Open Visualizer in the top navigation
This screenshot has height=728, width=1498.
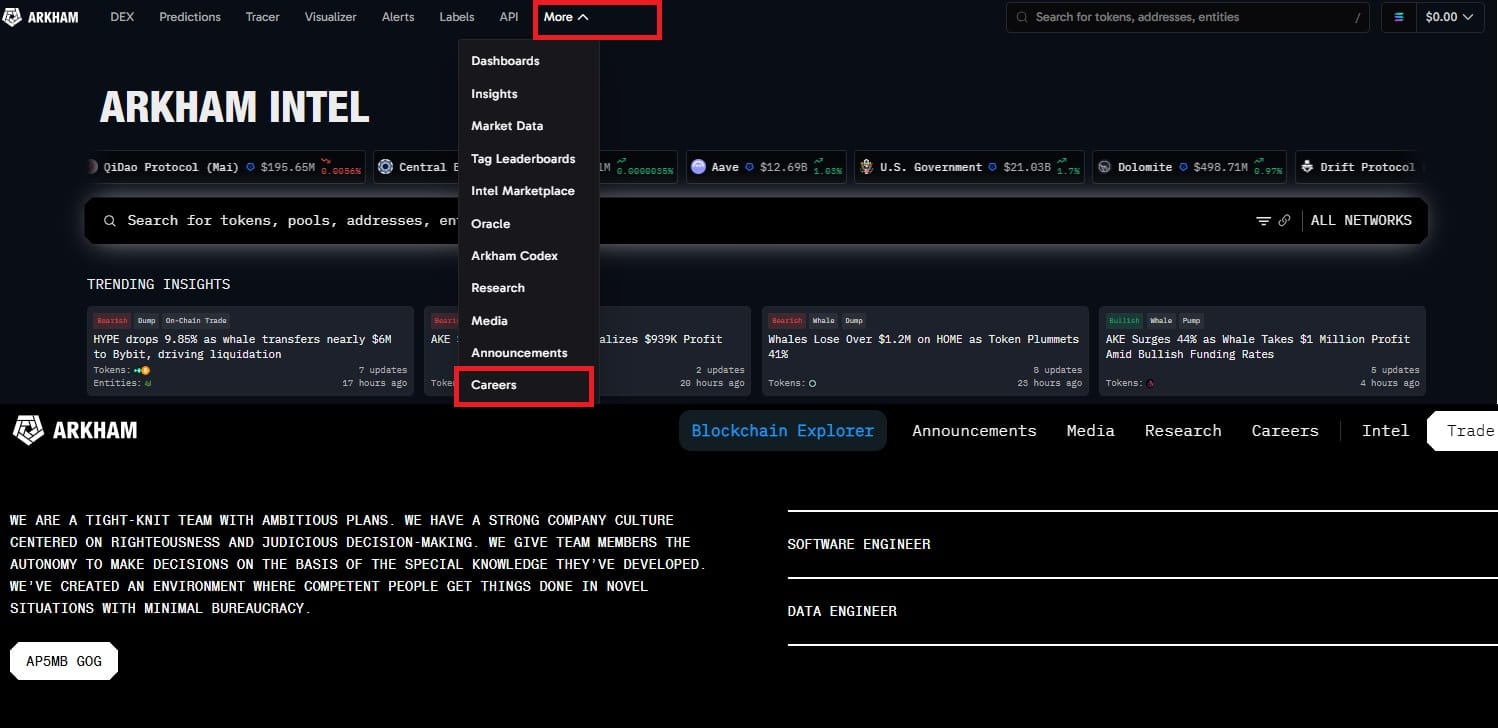pos(330,17)
